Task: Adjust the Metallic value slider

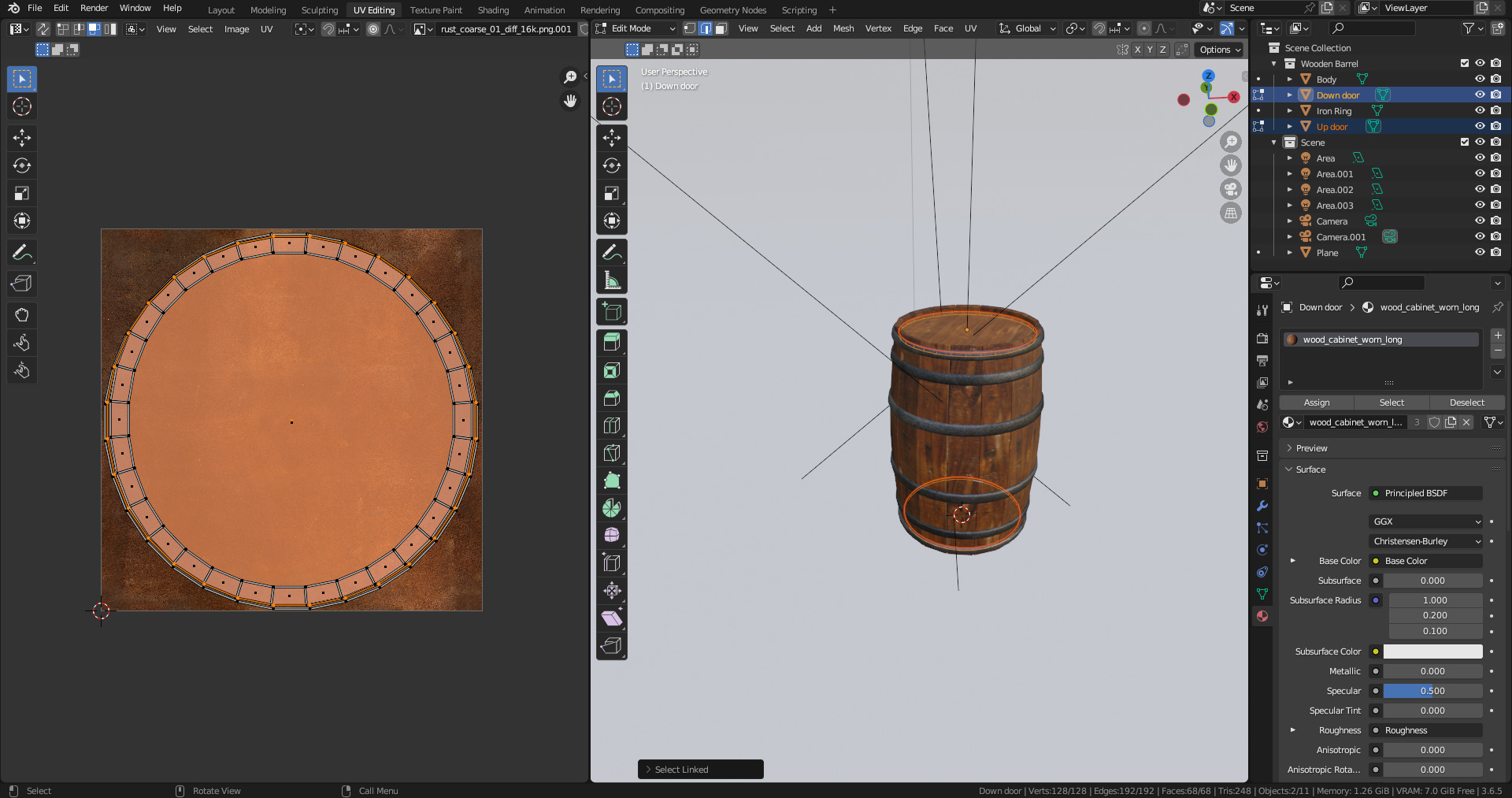Action: (x=1432, y=671)
